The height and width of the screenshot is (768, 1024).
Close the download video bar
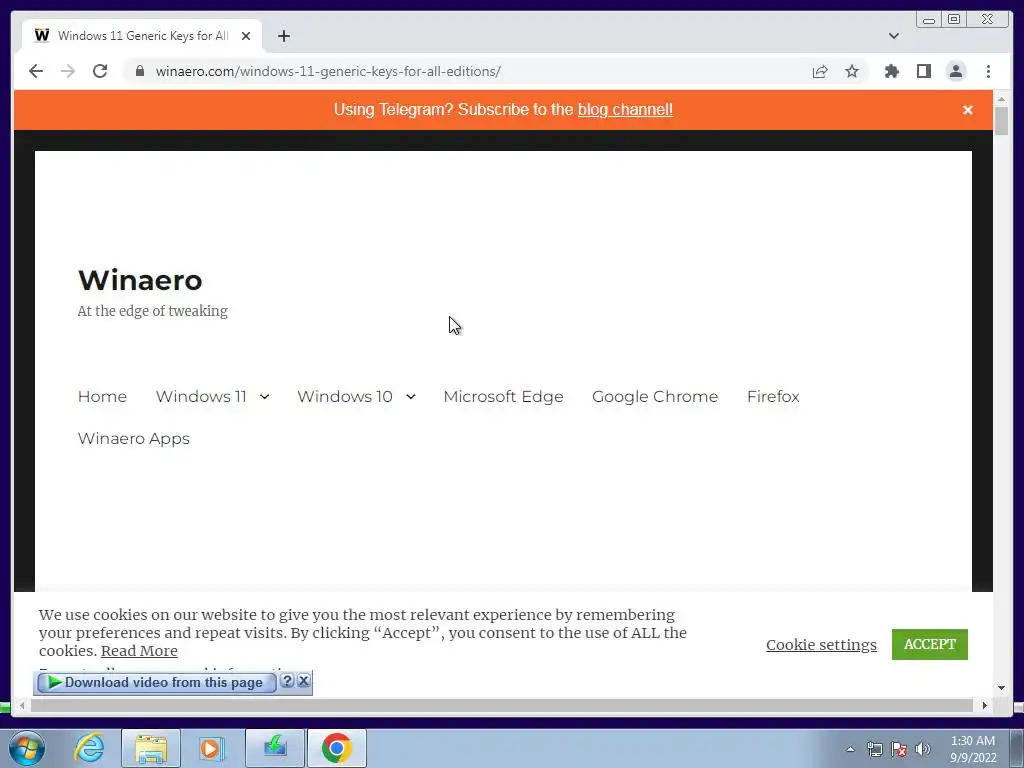click(304, 681)
